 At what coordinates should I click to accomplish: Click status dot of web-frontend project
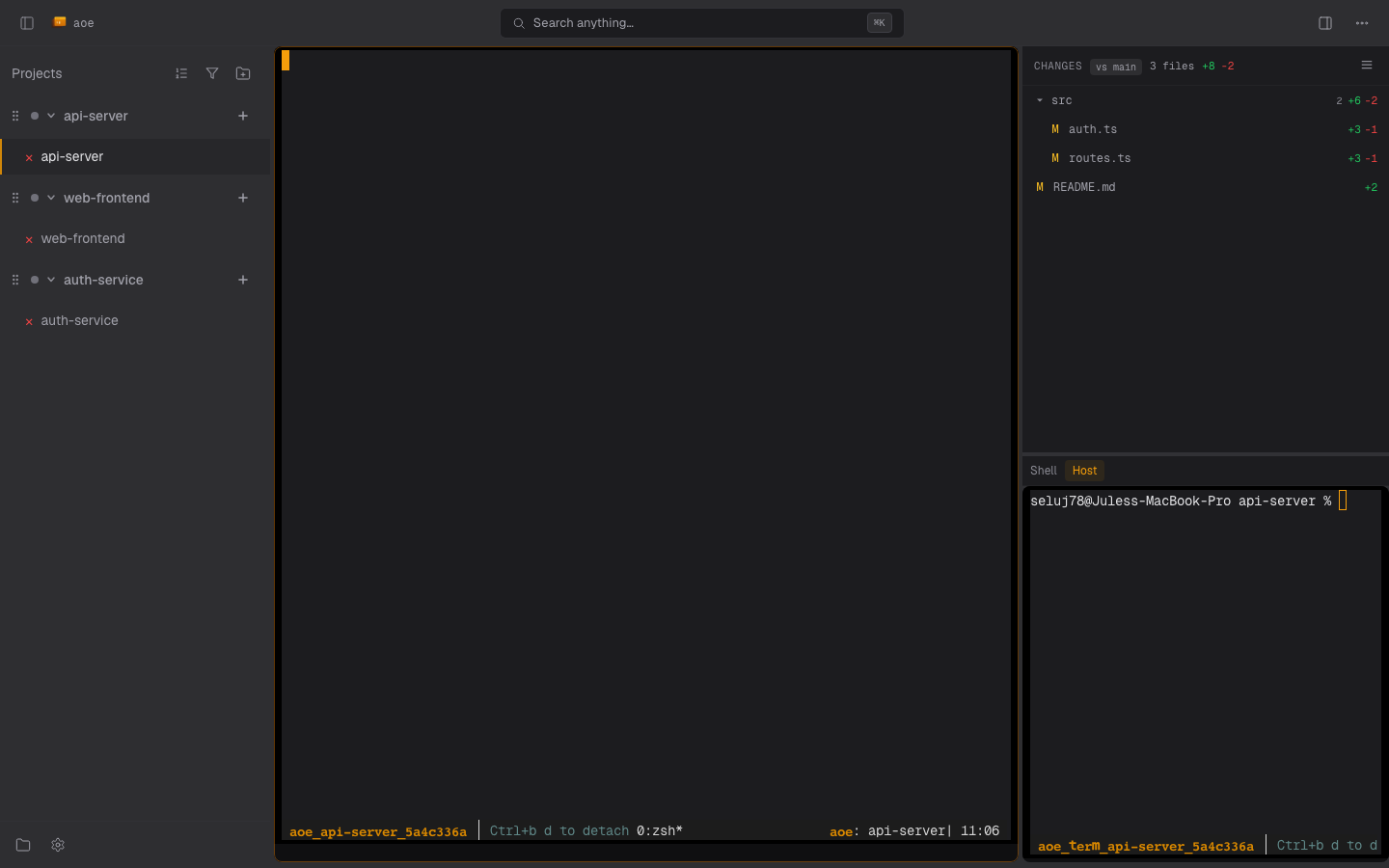click(x=35, y=198)
